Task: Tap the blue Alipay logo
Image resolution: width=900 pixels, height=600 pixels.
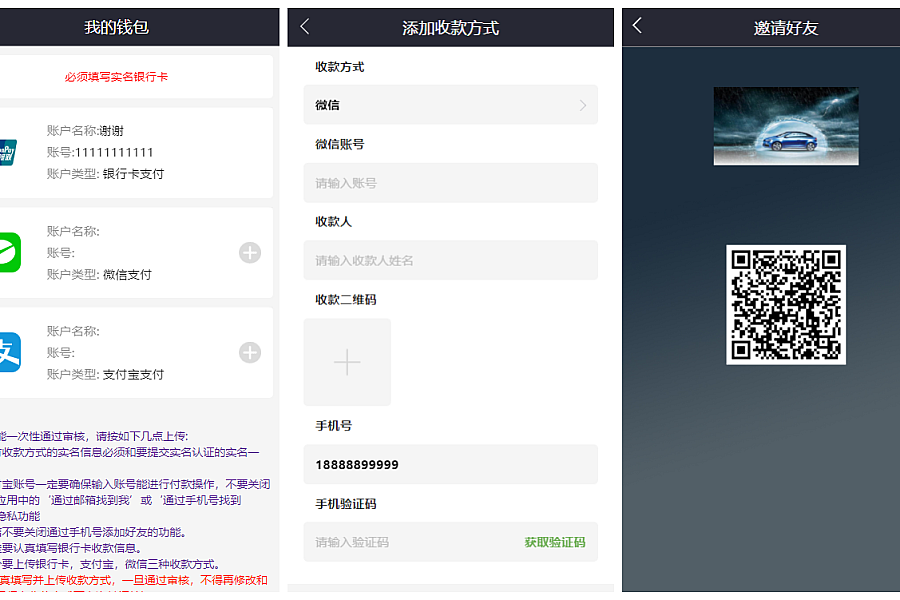Action: coord(10,352)
